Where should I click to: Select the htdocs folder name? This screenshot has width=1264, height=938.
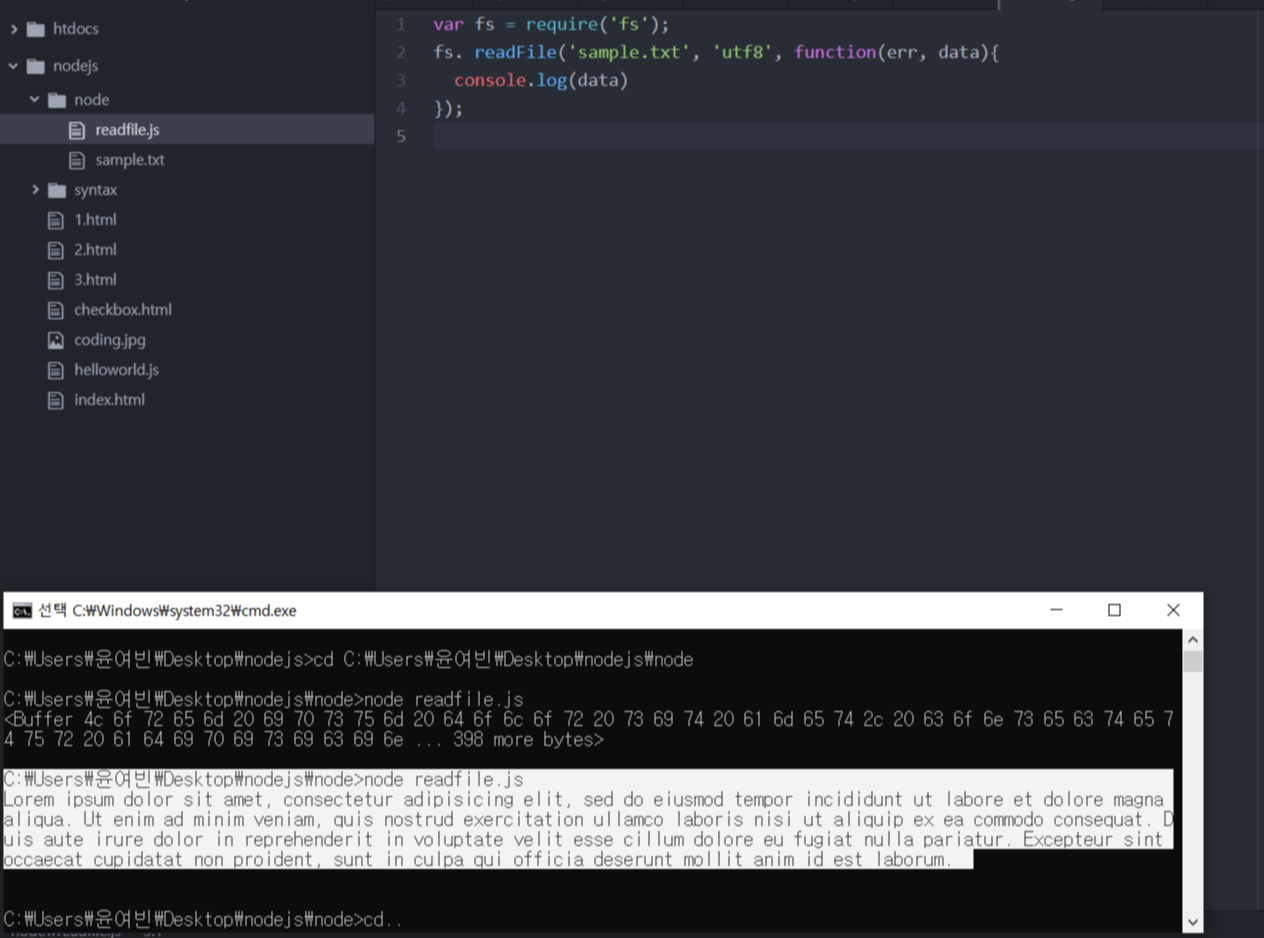[76, 29]
